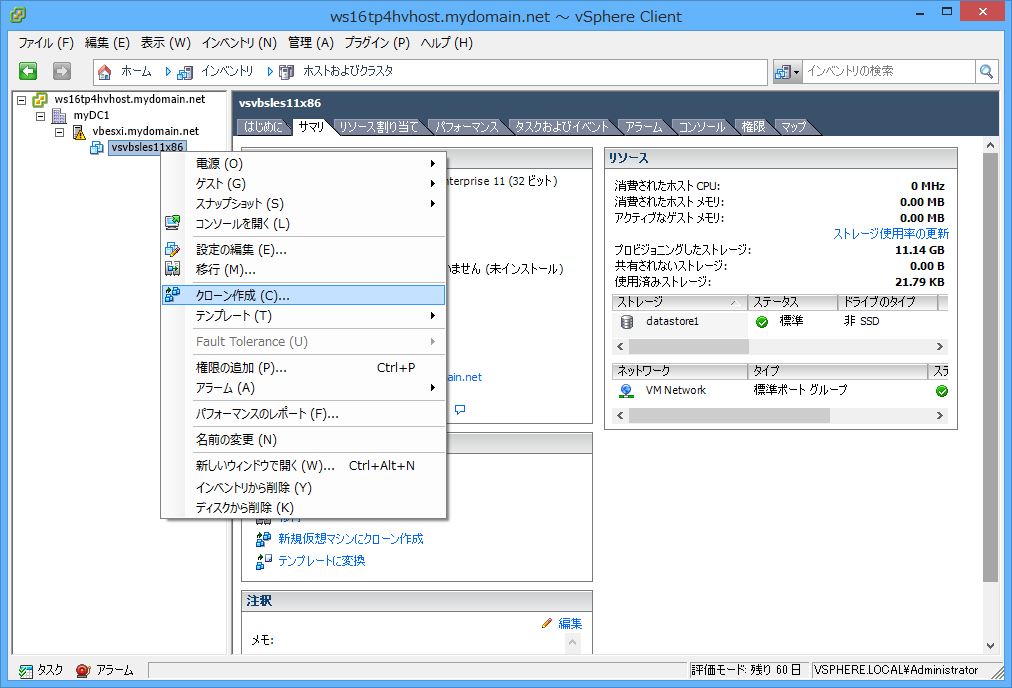The width and height of the screenshot is (1012, 688).
Task: Click the icon beside テンプレートに変換
Action: pos(263,561)
